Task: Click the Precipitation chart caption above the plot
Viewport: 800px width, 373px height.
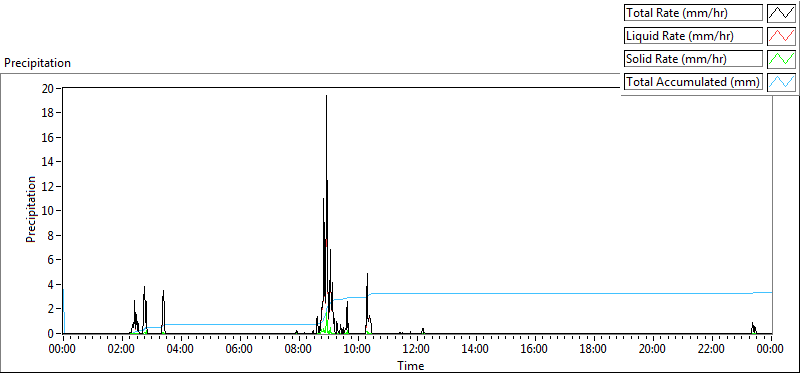Action: pyautogui.click(x=37, y=63)
